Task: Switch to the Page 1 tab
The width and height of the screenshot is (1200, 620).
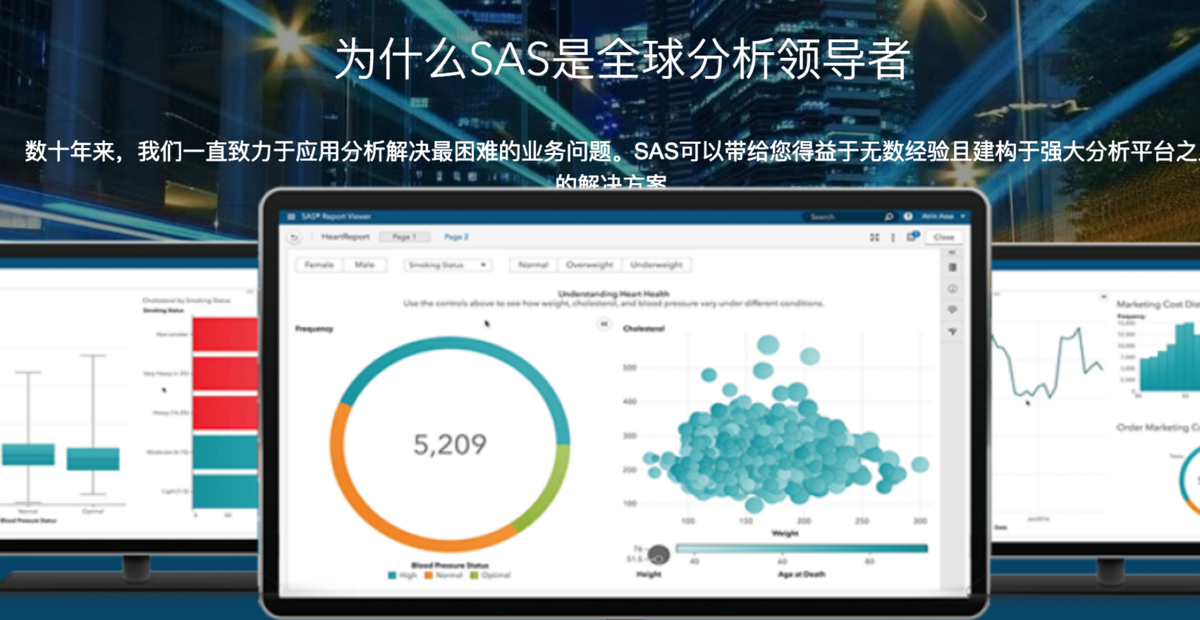Action: pos(404,237)
